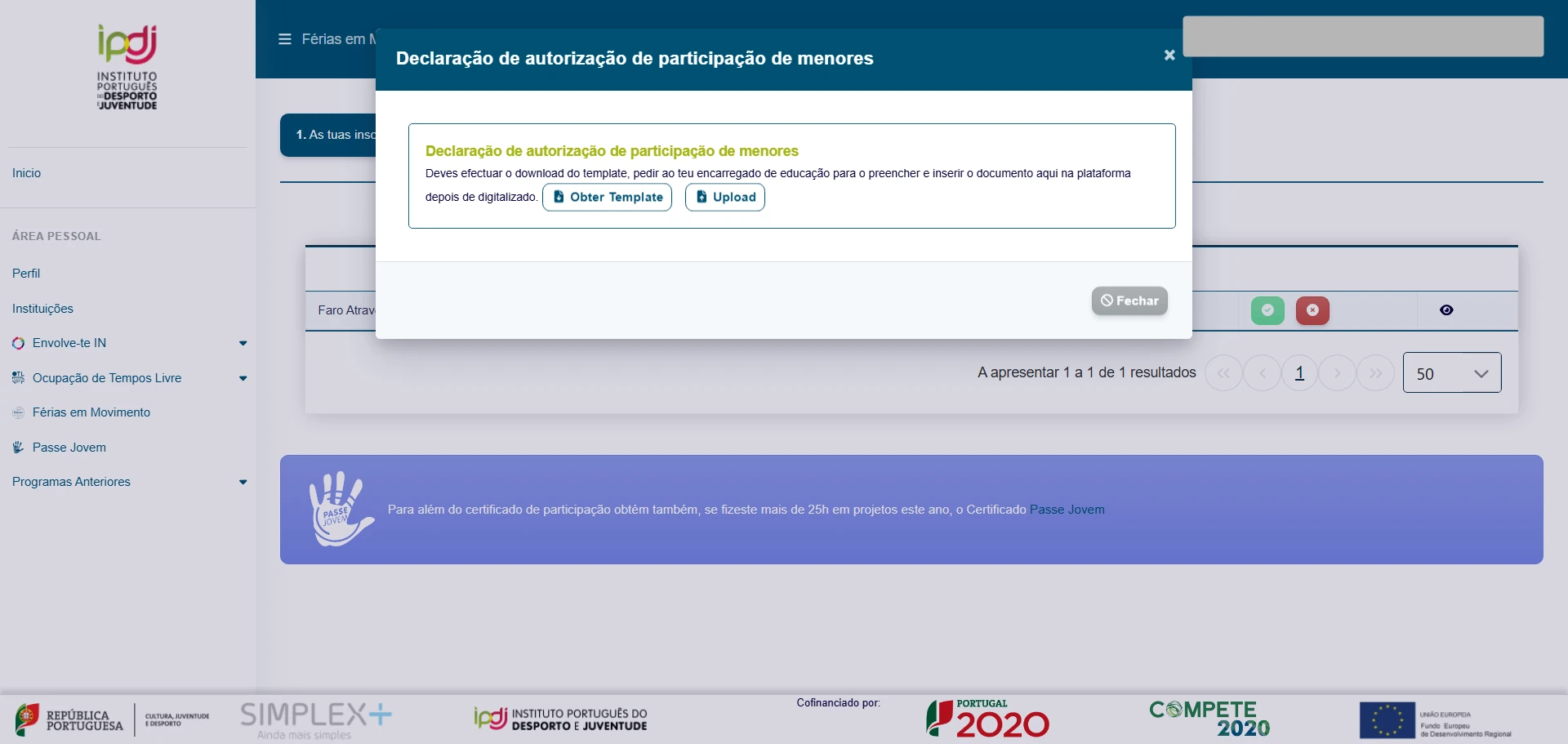Click the Faro row text

coord(346,310)
